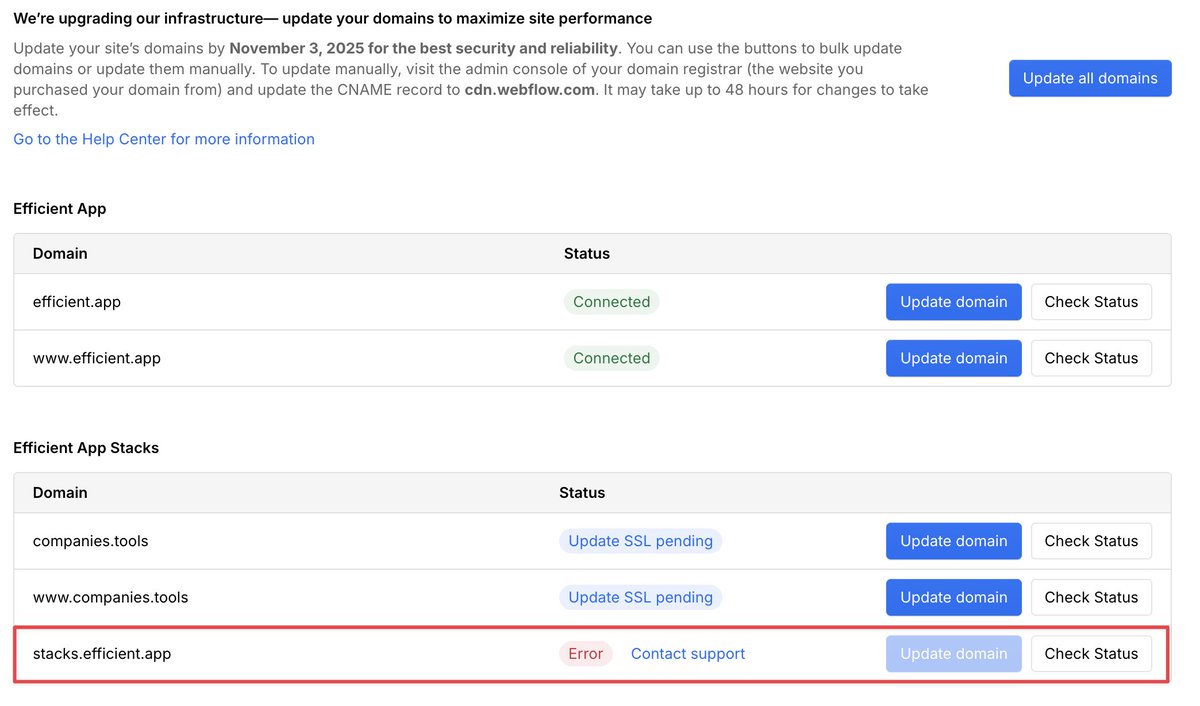
Task: Check Status for companies.tools row
Action: (1091, 541)
